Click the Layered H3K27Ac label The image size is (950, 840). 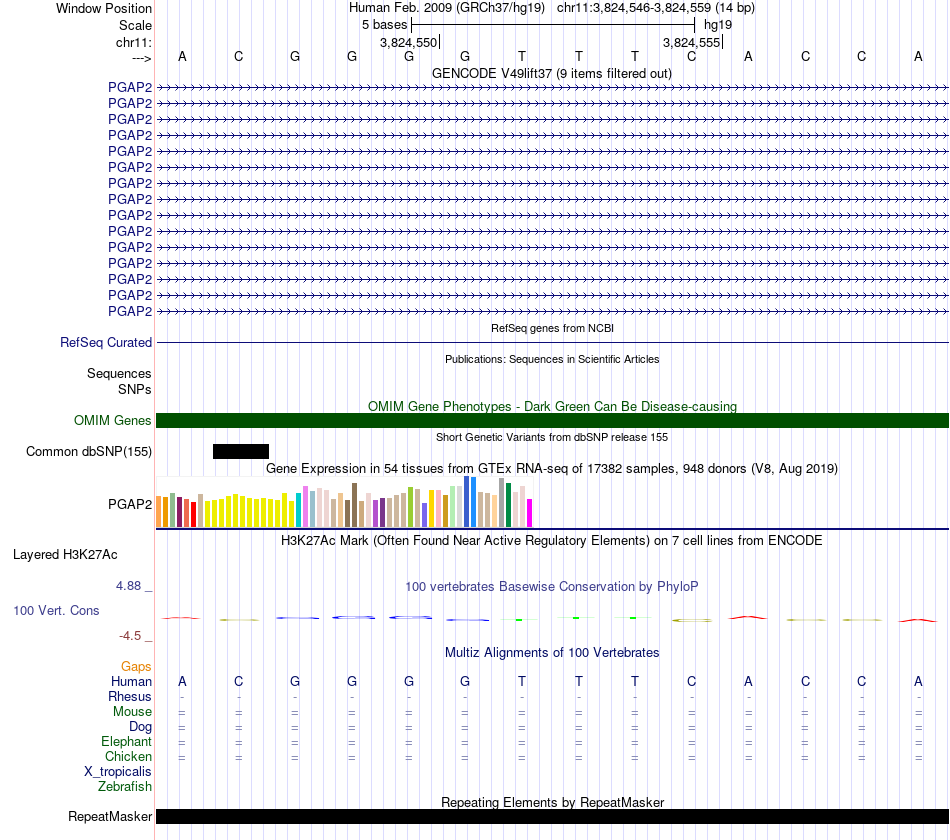(x=65, y=555)
